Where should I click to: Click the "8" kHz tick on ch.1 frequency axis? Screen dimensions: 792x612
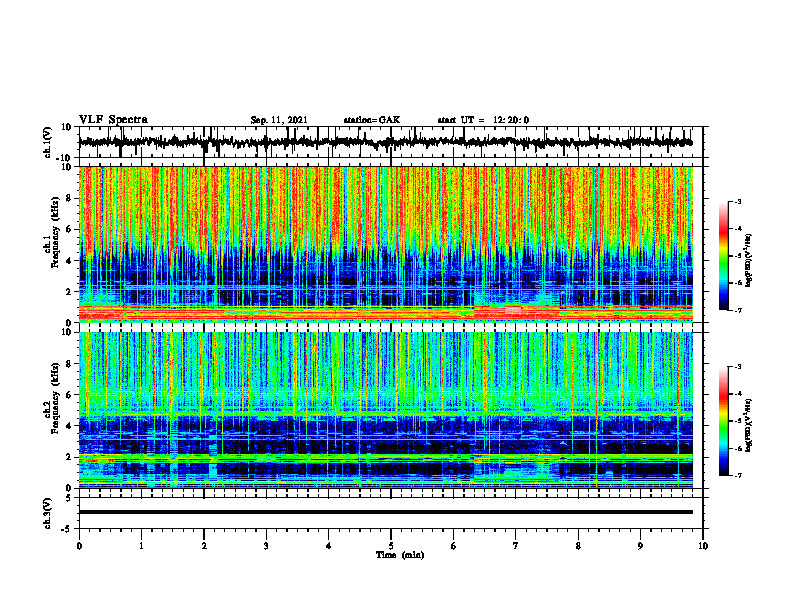[70, 198]
